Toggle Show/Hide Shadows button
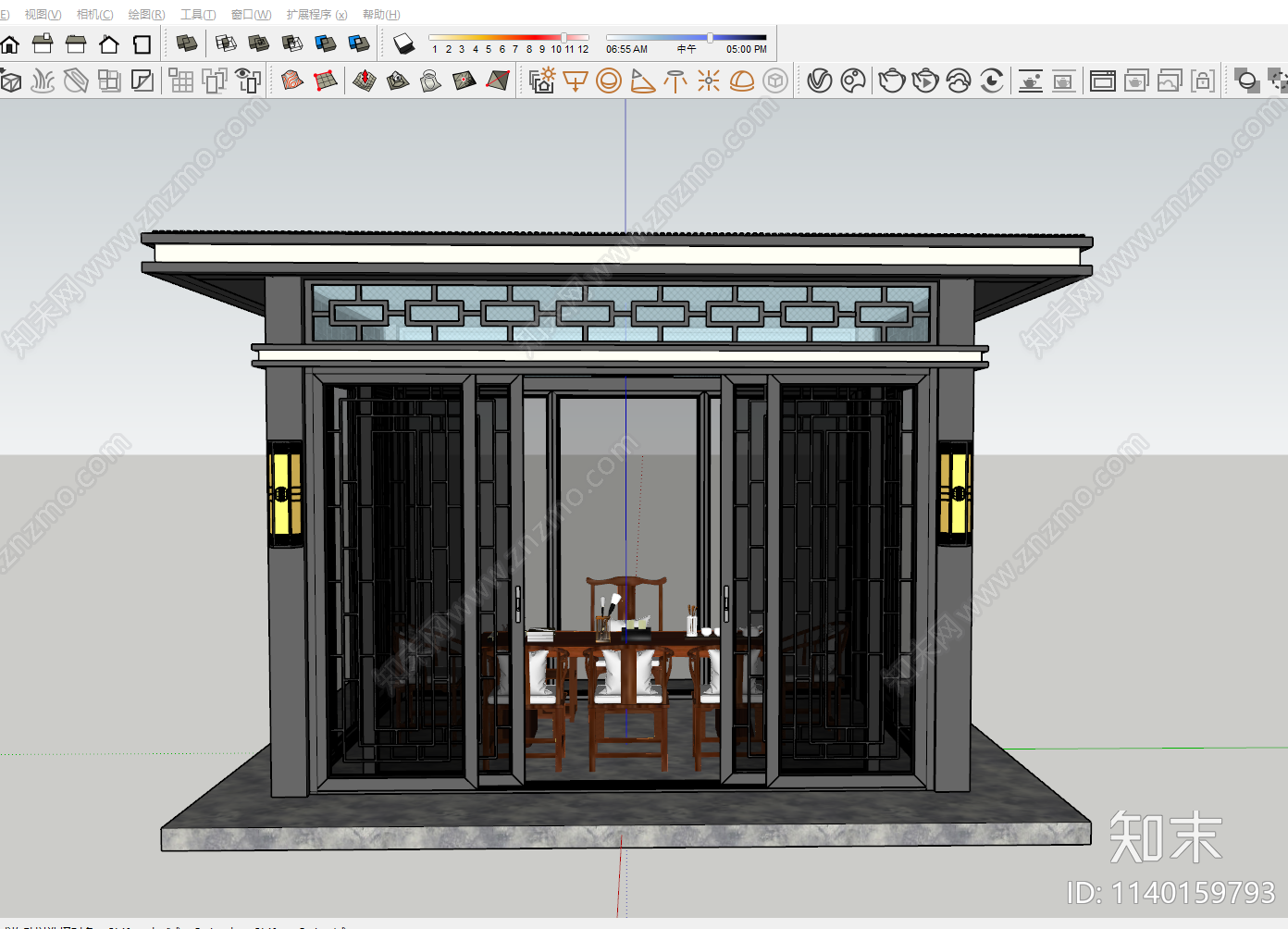The height and width of the screenshot is (929, 1288). 404,43
